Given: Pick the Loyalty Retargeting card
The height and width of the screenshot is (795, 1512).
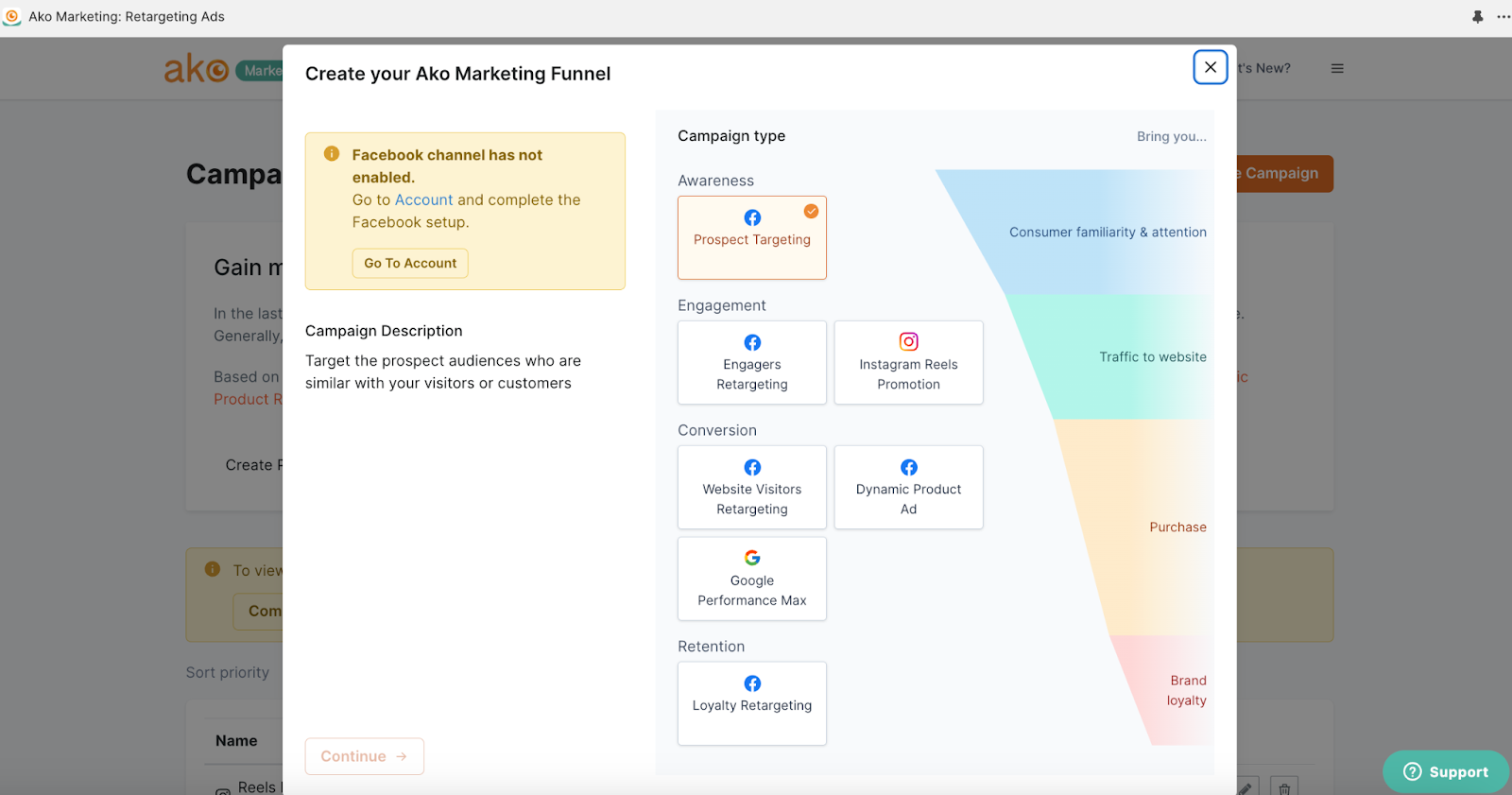Looking at the screenshot, I should [751, 703].
